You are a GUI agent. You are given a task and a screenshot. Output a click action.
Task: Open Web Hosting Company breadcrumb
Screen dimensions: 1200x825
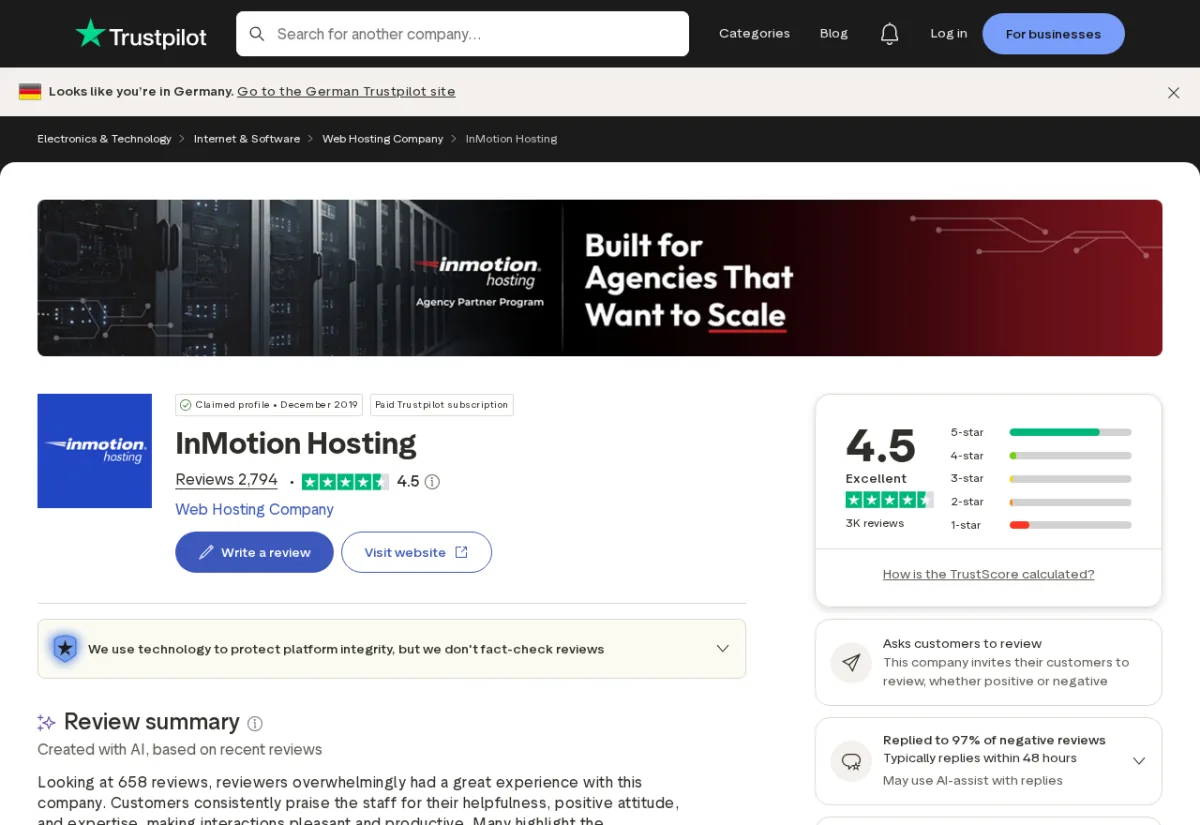point(382,139)
